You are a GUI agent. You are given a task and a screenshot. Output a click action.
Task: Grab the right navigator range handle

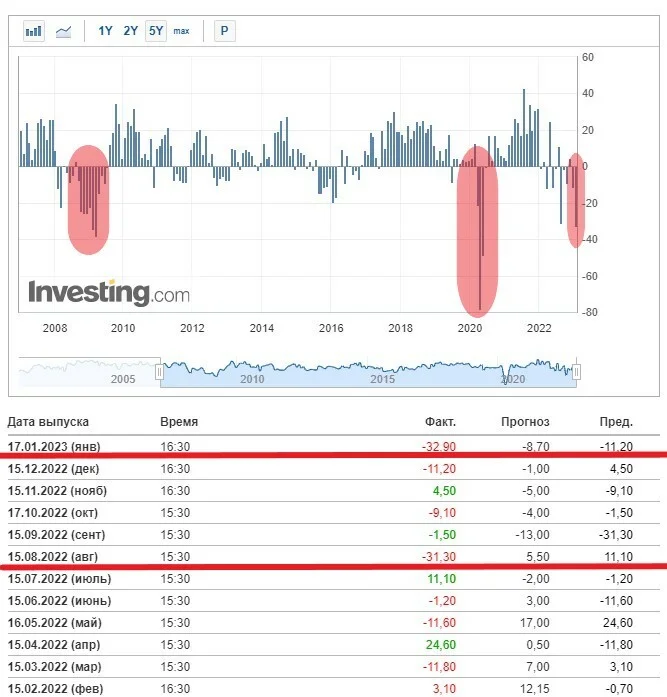(576, 372)
